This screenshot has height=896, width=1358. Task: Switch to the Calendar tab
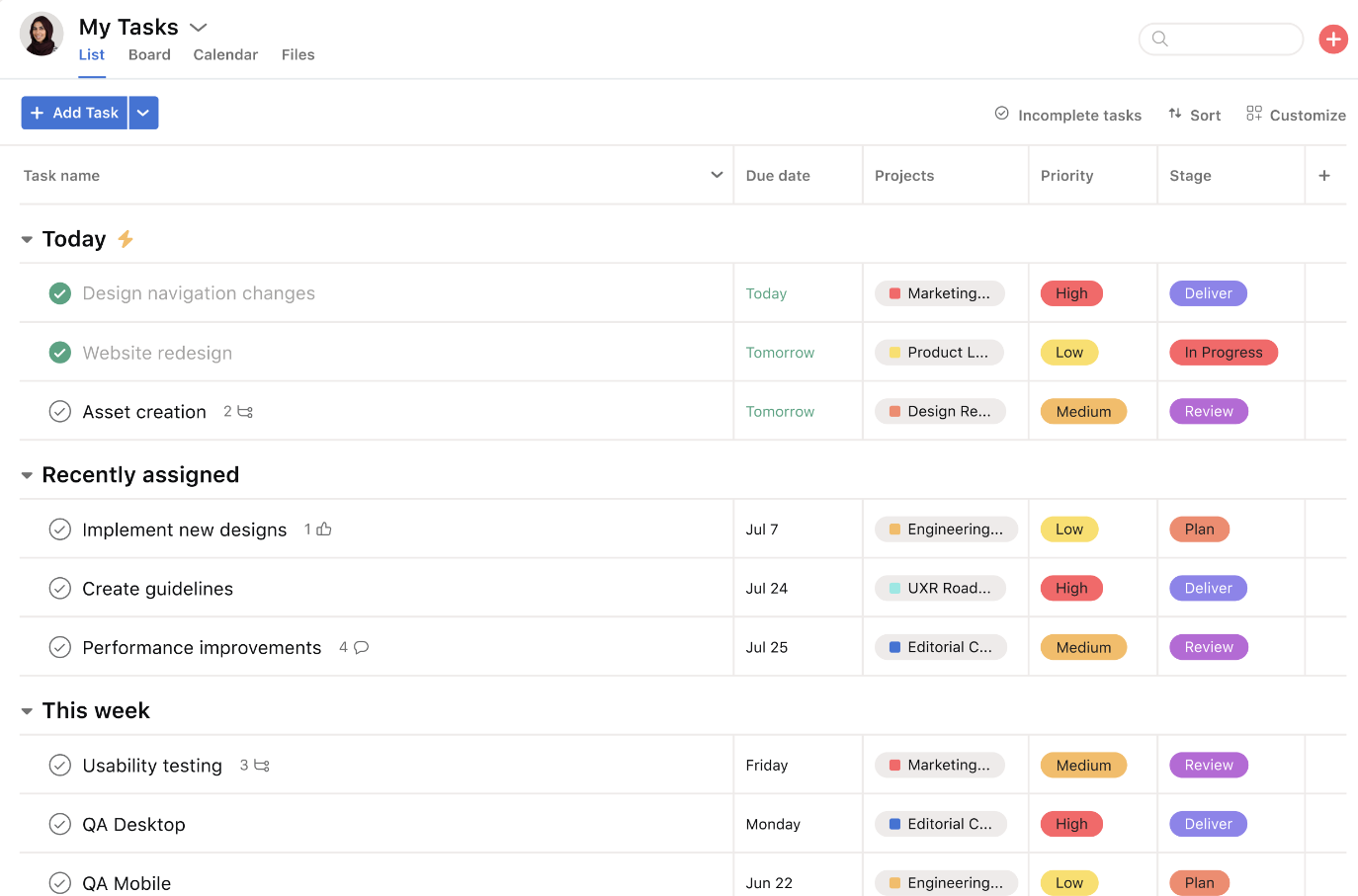[x=225, y=55]
